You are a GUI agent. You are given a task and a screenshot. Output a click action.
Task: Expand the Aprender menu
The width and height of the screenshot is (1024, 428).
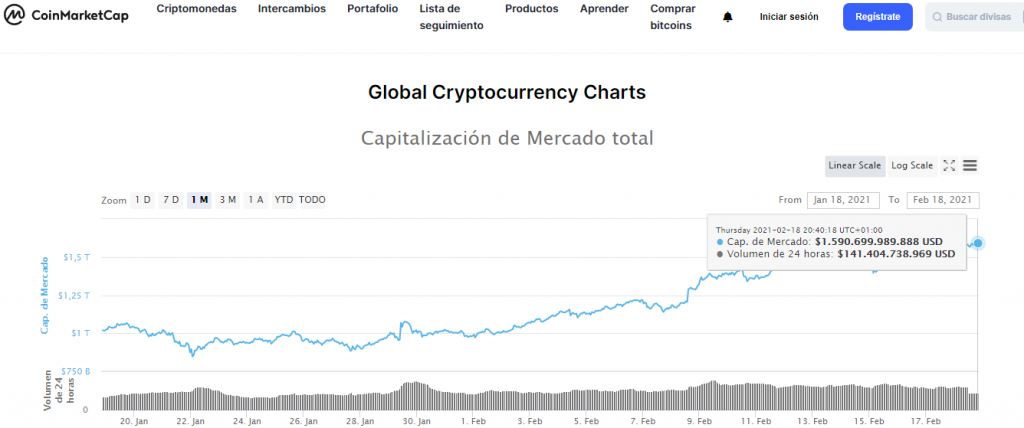[604, 8]
